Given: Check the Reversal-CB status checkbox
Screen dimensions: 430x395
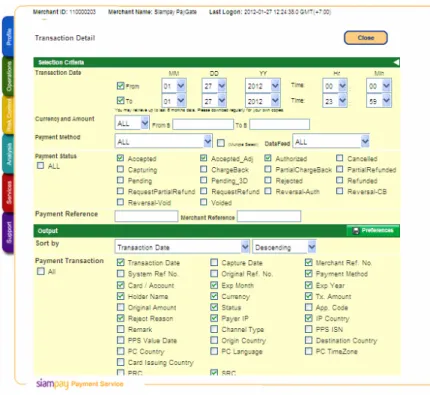Looking at the screenshot, I should pyautogui.click(x=339, y=191).
